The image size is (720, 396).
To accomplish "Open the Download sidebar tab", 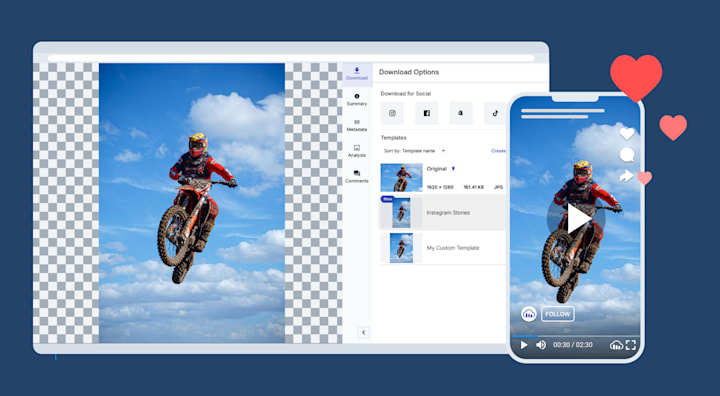I will (x=357, y=74).
